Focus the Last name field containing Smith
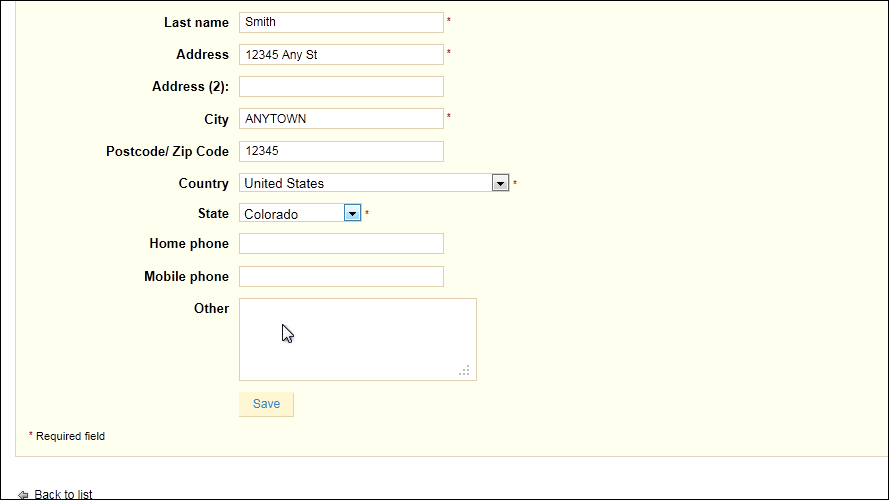The height and width of the screenshot is (500, 889). pos(341,22)
